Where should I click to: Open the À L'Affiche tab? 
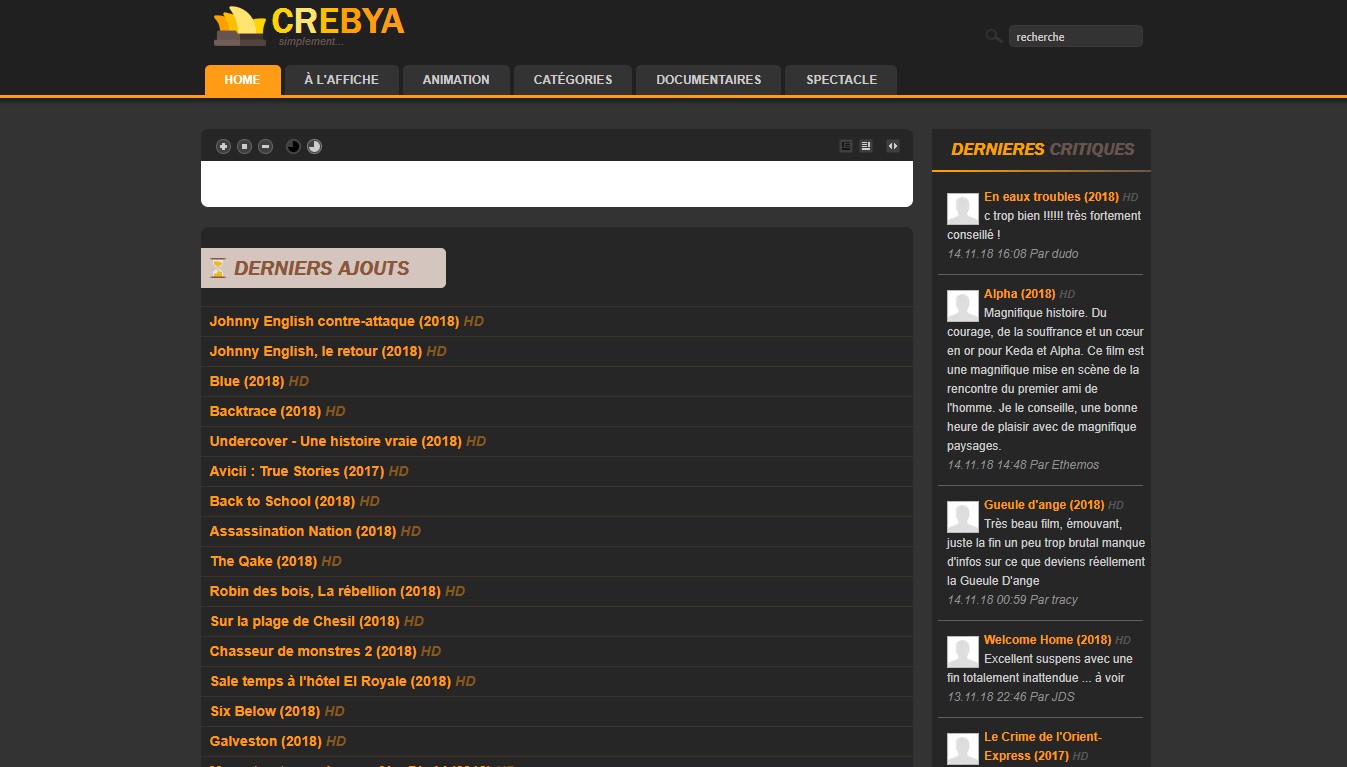(341, 79)
